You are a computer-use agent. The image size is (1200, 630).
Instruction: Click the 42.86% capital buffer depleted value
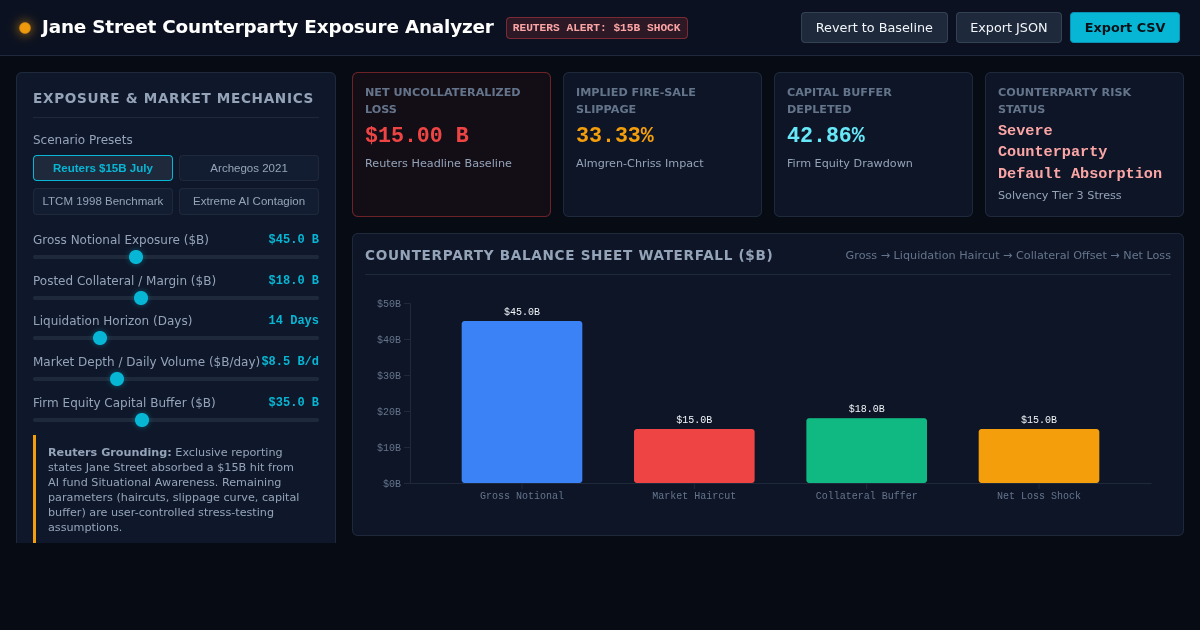pos(826,136)
